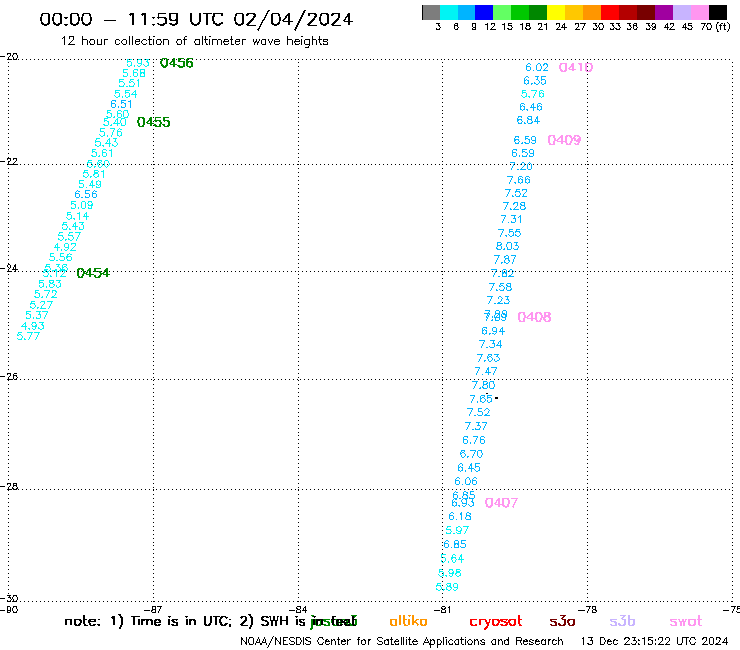
Task: Click the pink legend swatch
Action: [x=699, y=12]
